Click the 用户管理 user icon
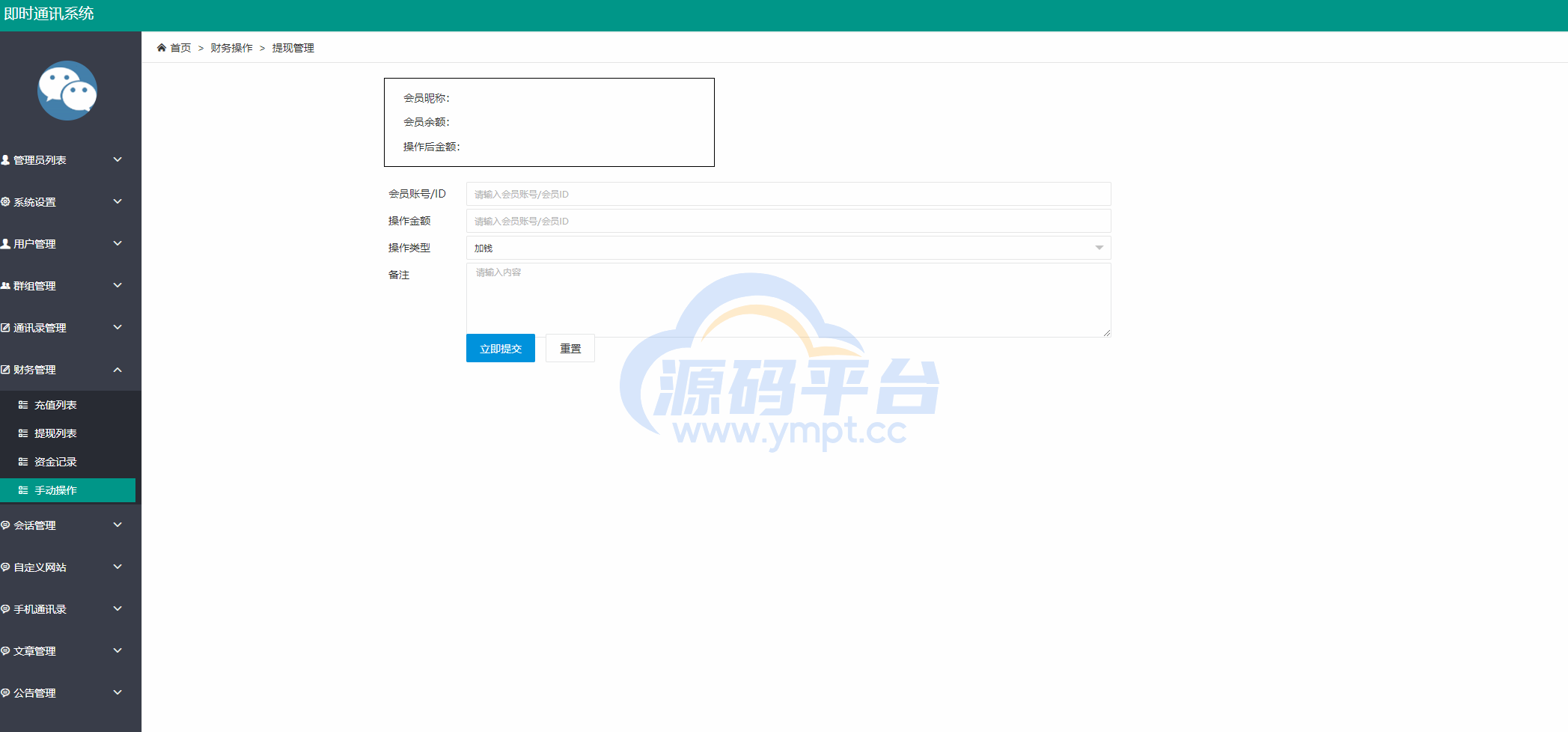The image size is (1568, 732). (5, 244)
